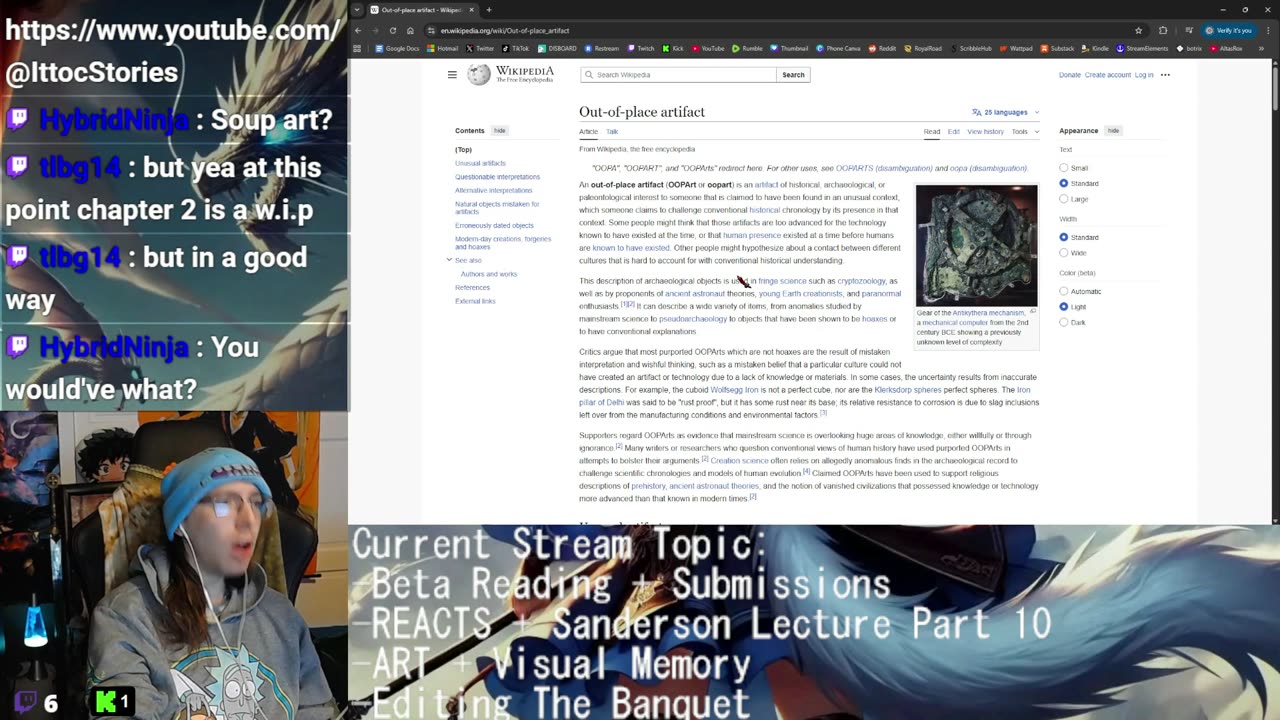
Task: Jump to Questionable interpretations section
Action: click(497, 177)
